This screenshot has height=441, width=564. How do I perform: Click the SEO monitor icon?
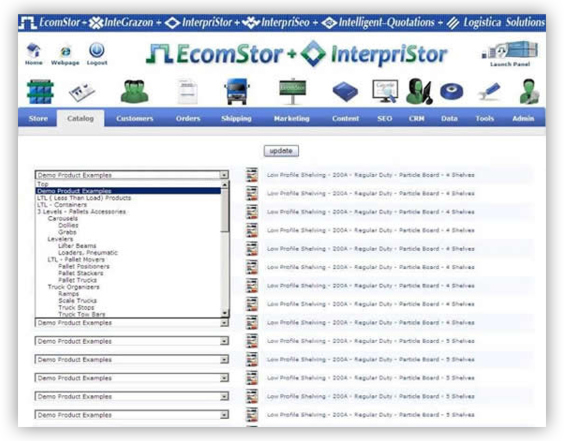pos(385,91)
